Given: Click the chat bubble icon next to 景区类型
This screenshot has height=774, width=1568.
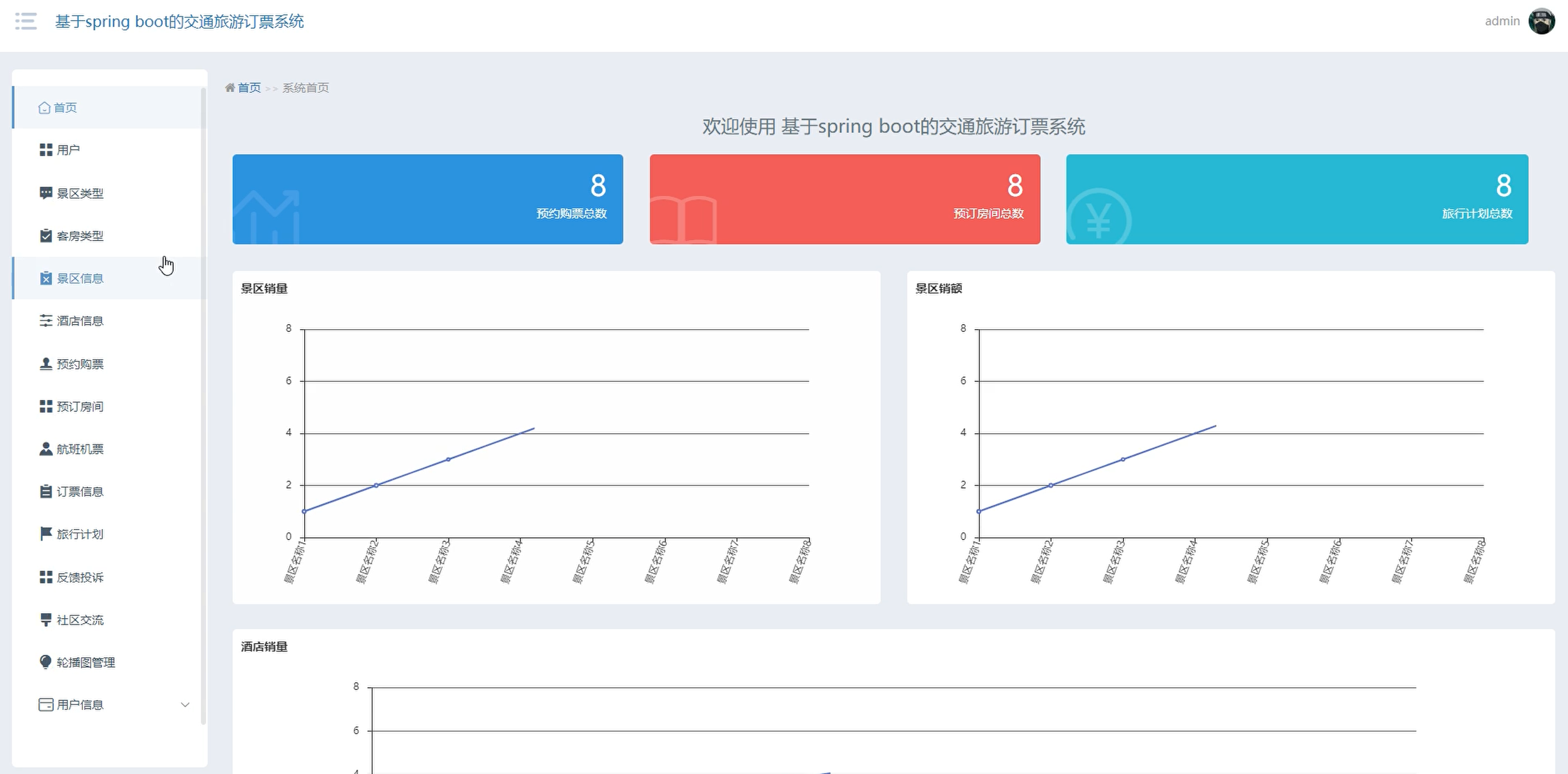Looking at the screenshot, I should [x=46, y=193].
